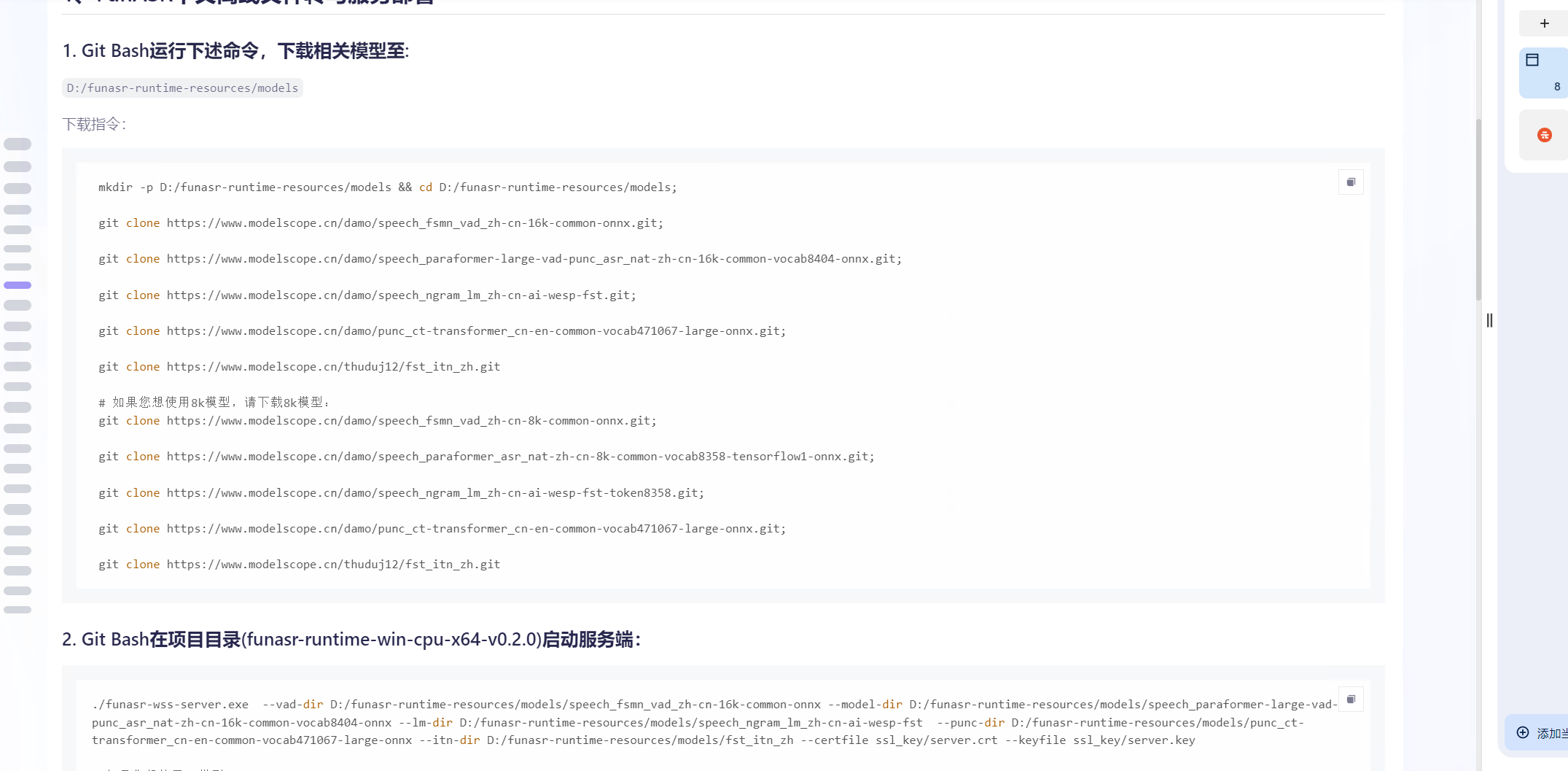
Task: Click the page vertical scrollbar thumb
Action: click(x=1478, y=209)
